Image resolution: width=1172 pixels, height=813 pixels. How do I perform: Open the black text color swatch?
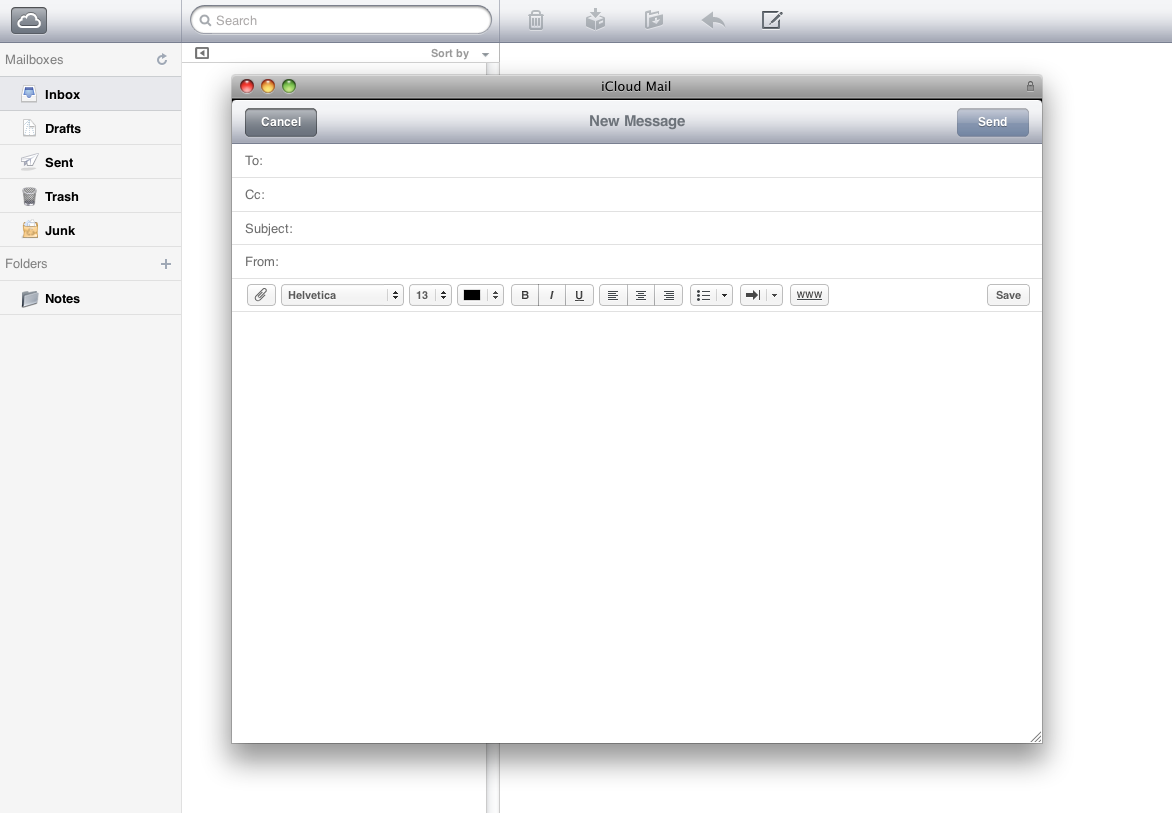480,295
